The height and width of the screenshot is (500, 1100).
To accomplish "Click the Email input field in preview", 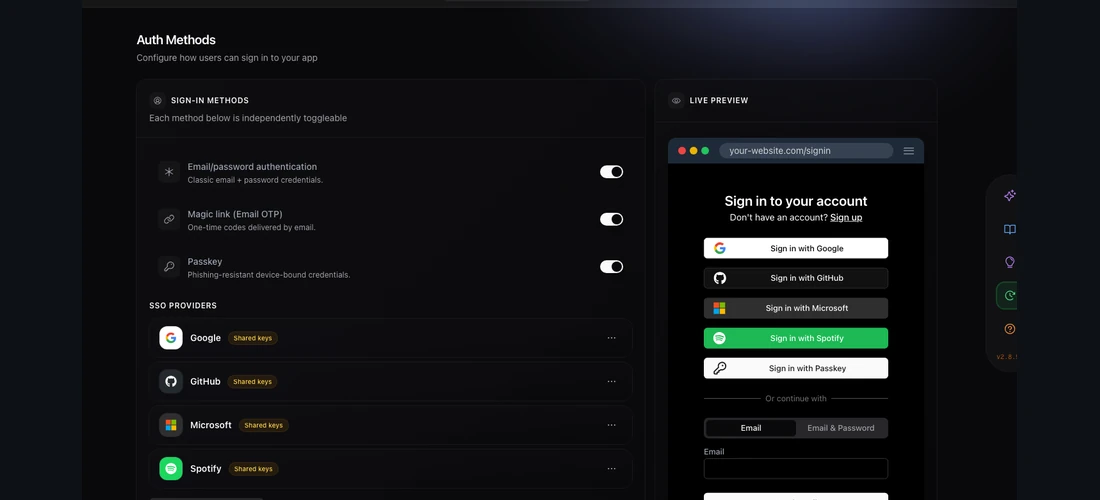I will [x=796, y=468].
